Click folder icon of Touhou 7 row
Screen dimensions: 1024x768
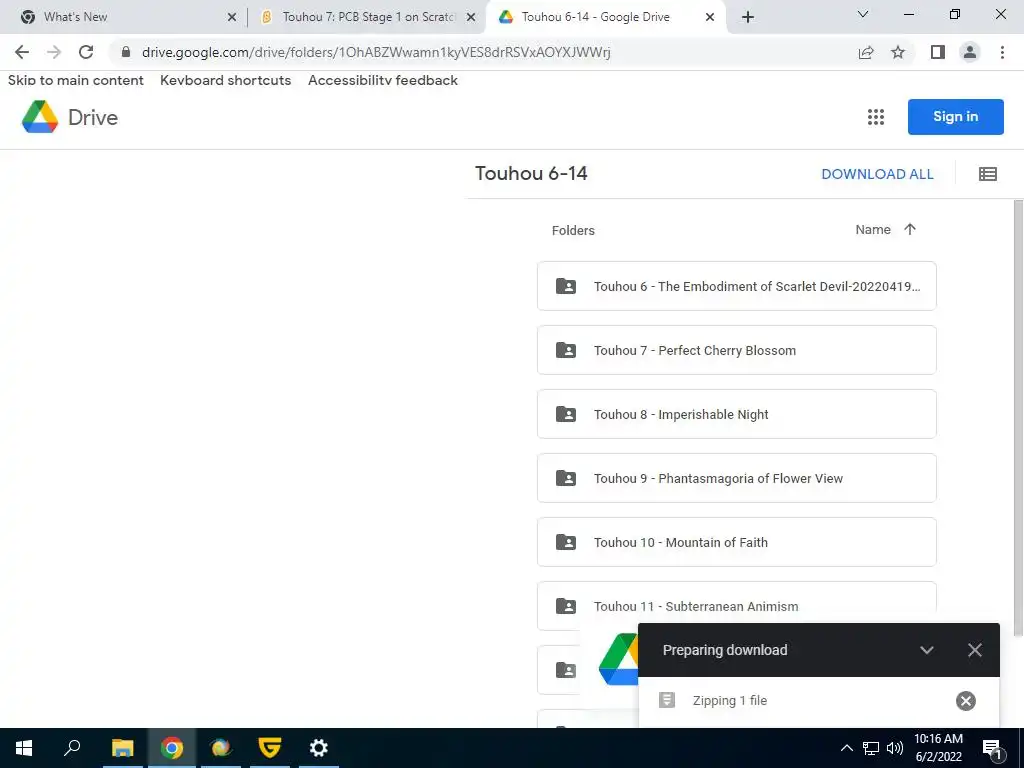566,350
